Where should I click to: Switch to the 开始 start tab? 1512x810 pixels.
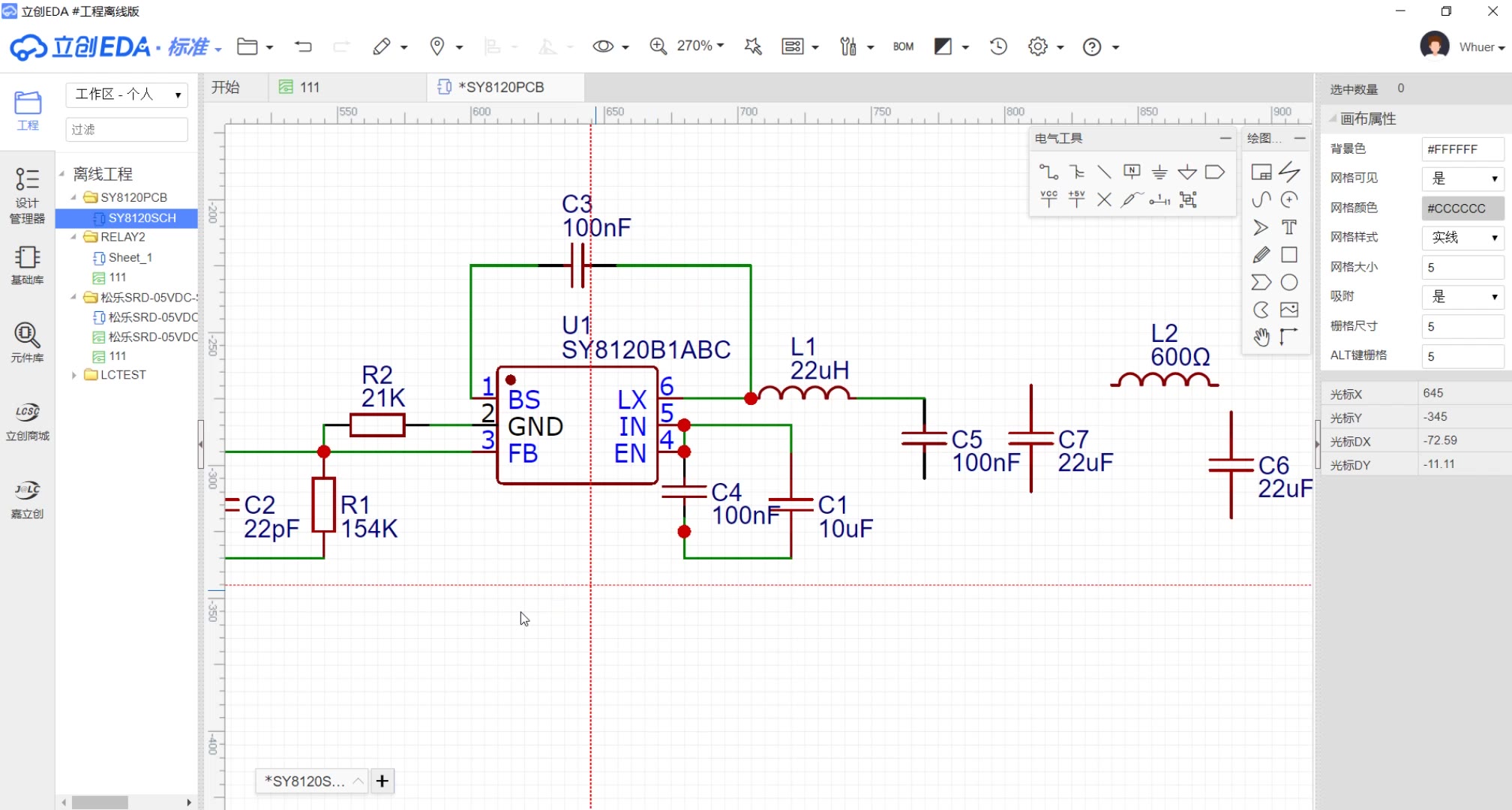coord(225,87)
